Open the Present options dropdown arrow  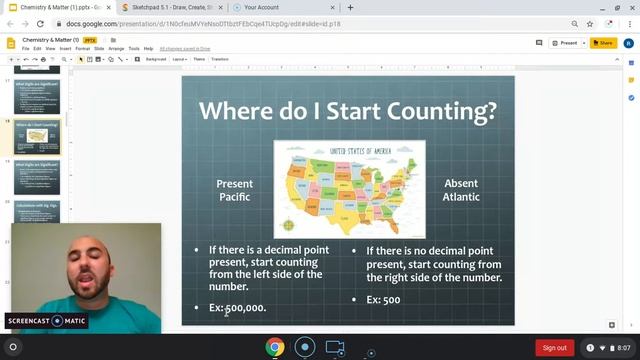point(584,43)
